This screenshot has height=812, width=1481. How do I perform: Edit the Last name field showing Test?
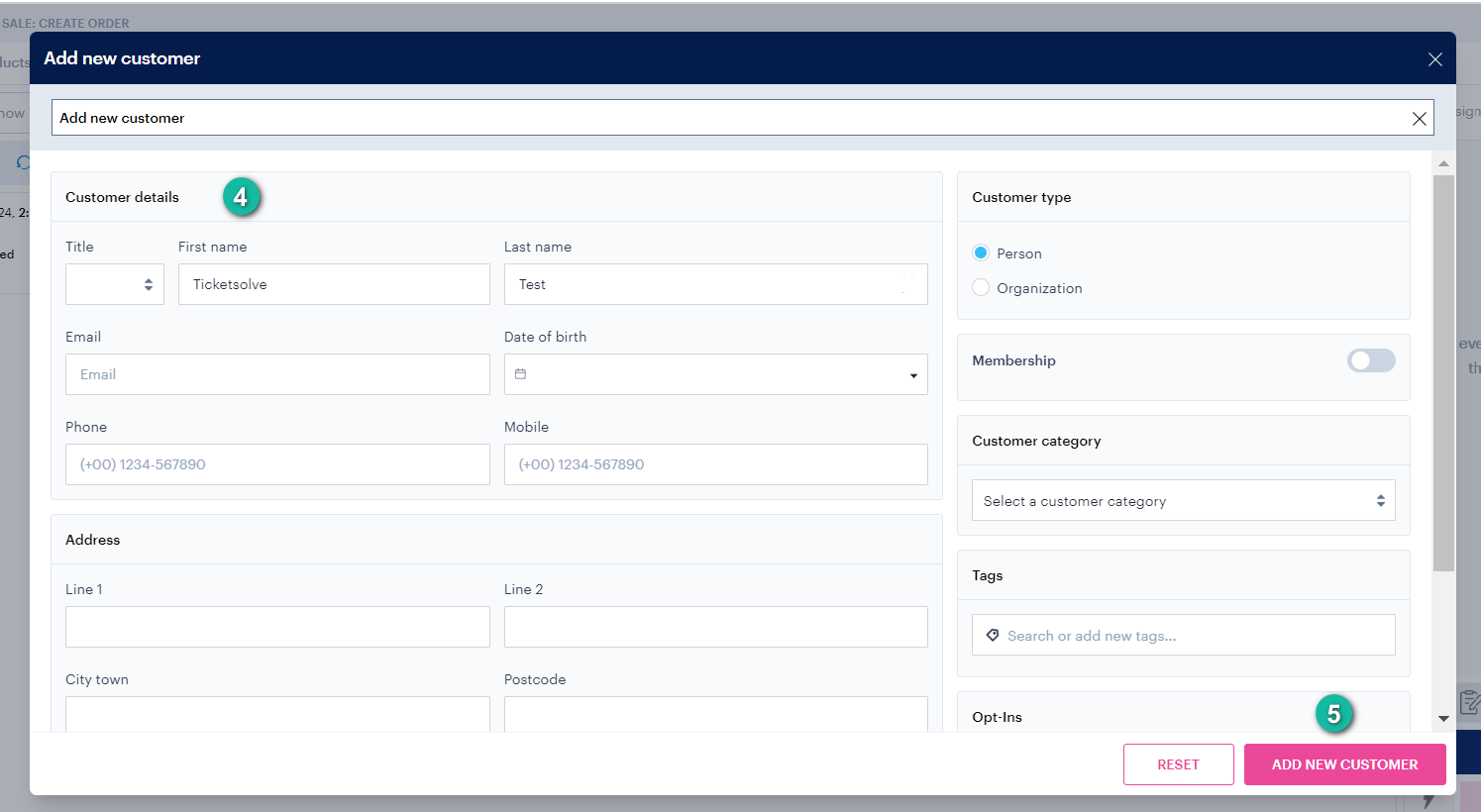click(x=715, y=284)
